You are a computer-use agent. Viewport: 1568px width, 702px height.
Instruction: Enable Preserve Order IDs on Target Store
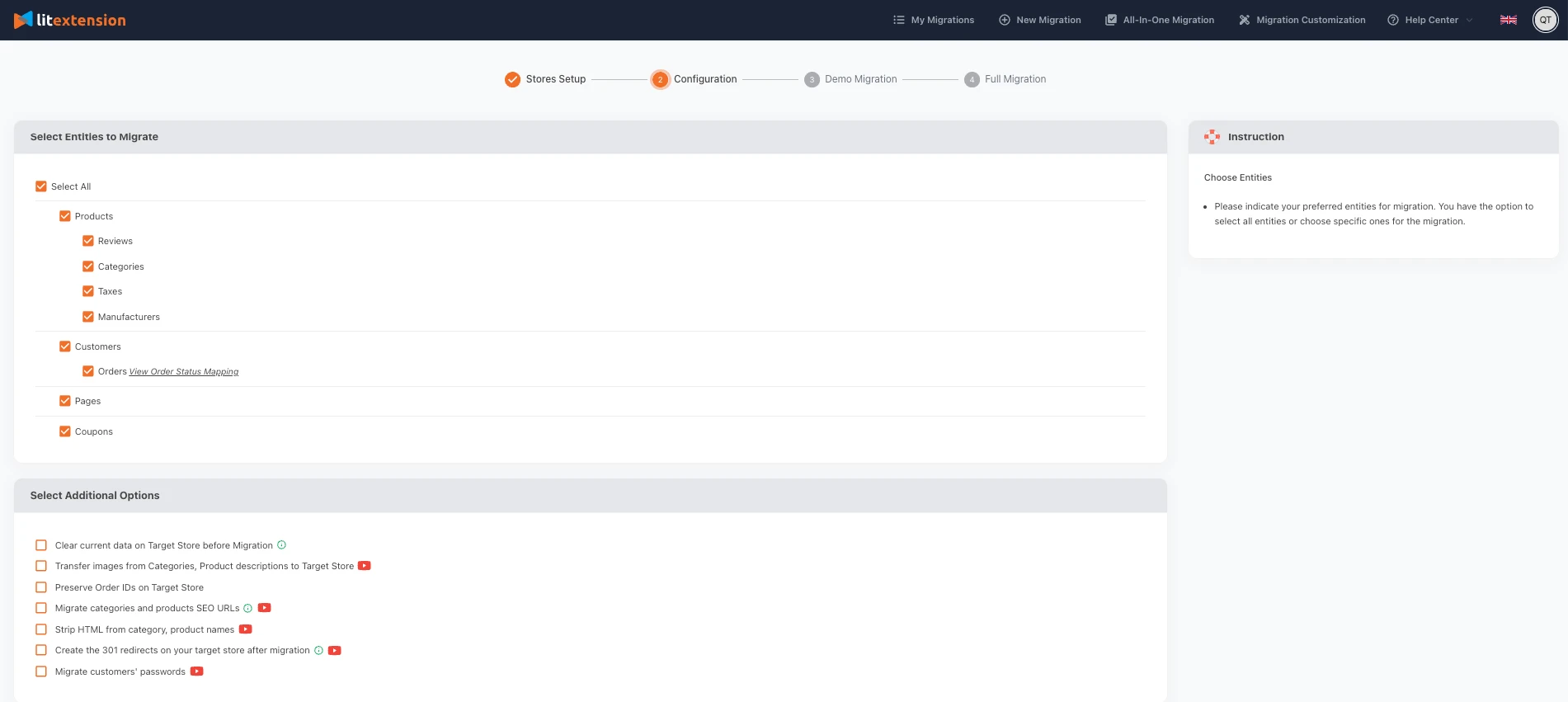[41, 587]
